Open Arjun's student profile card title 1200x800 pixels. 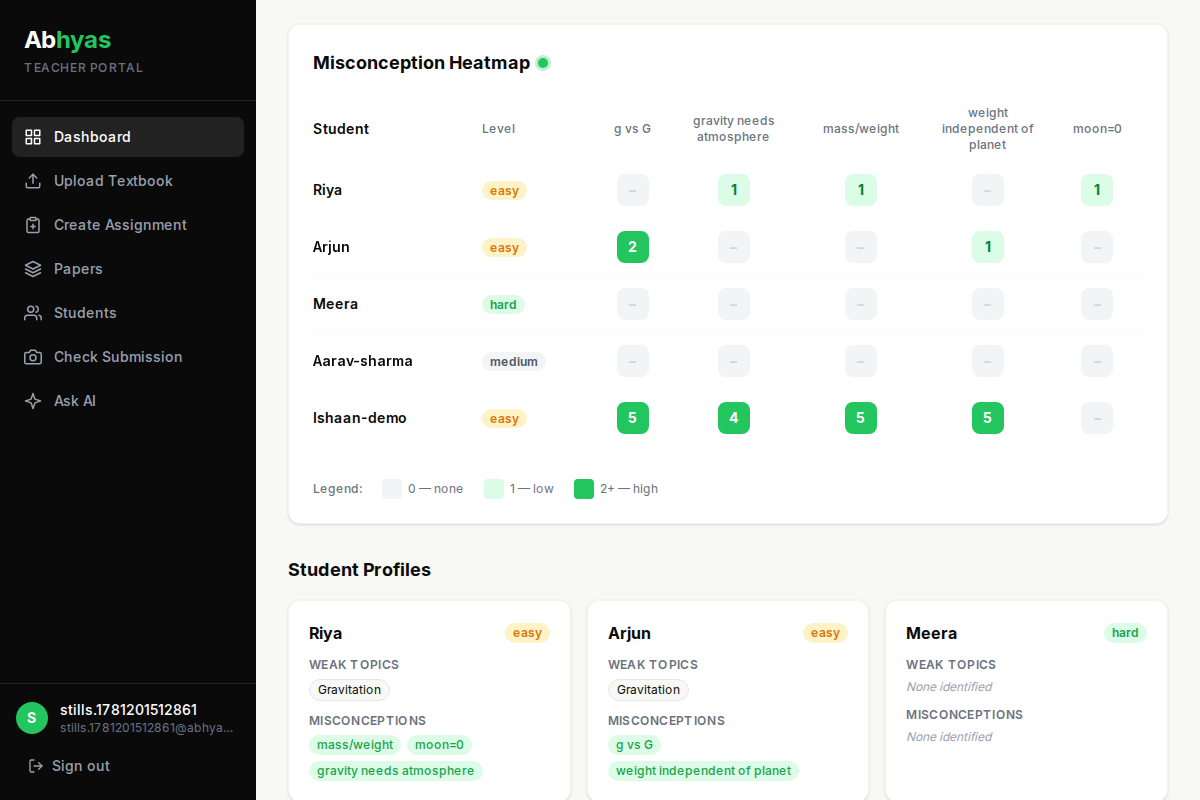tap(629, 633)
